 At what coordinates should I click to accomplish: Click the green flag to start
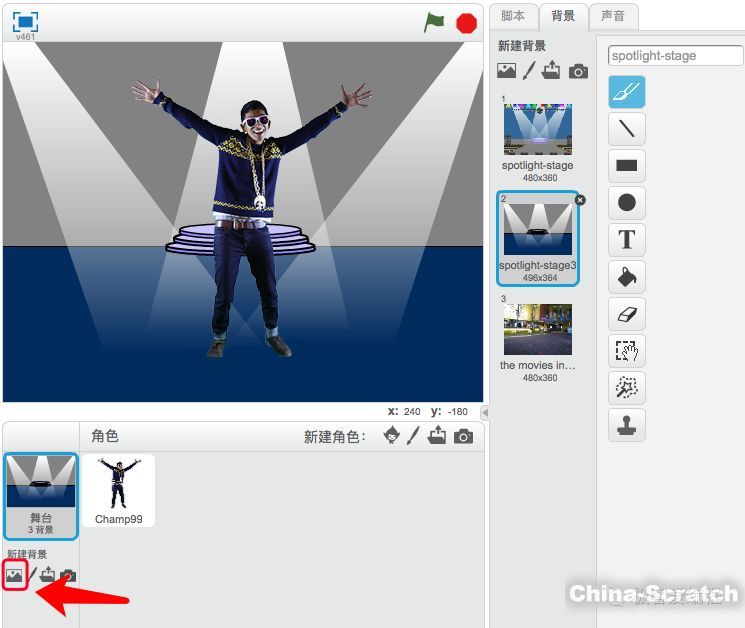(x=433, y=22)
